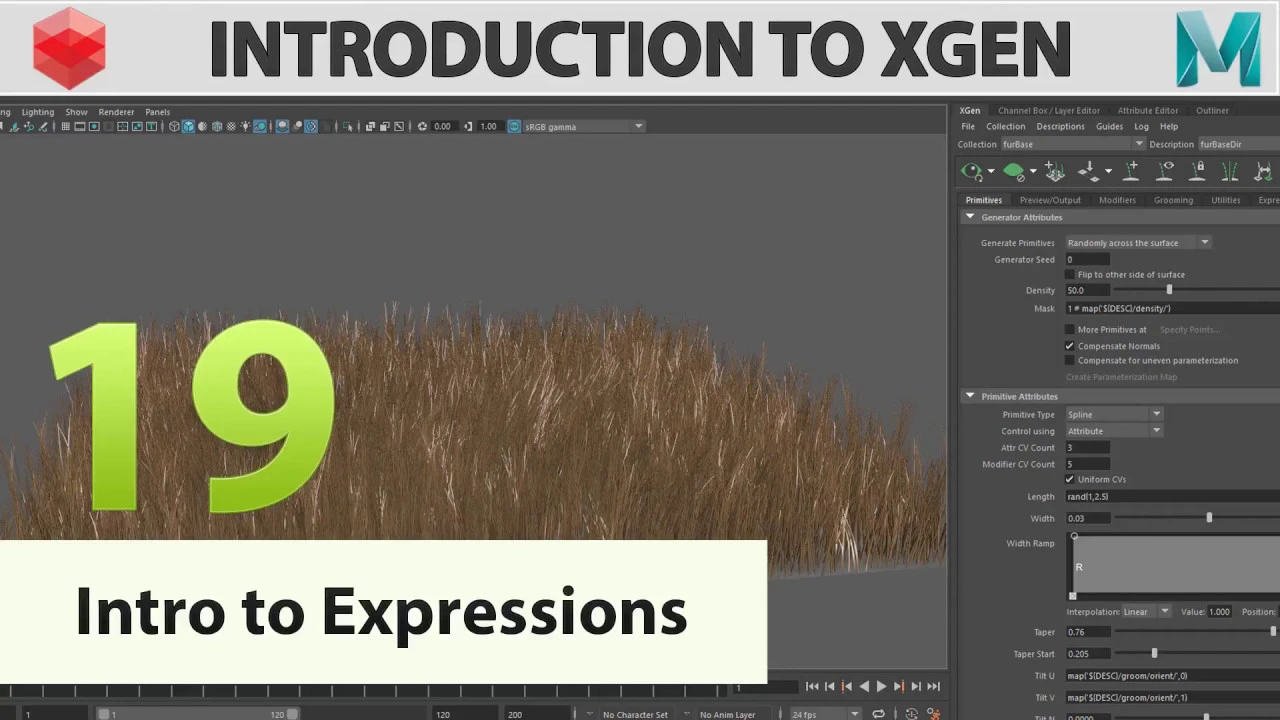Viewport: 1280px width, 720px height.
Task: Click go to start of playback range
Action: (x=812, y=686)
